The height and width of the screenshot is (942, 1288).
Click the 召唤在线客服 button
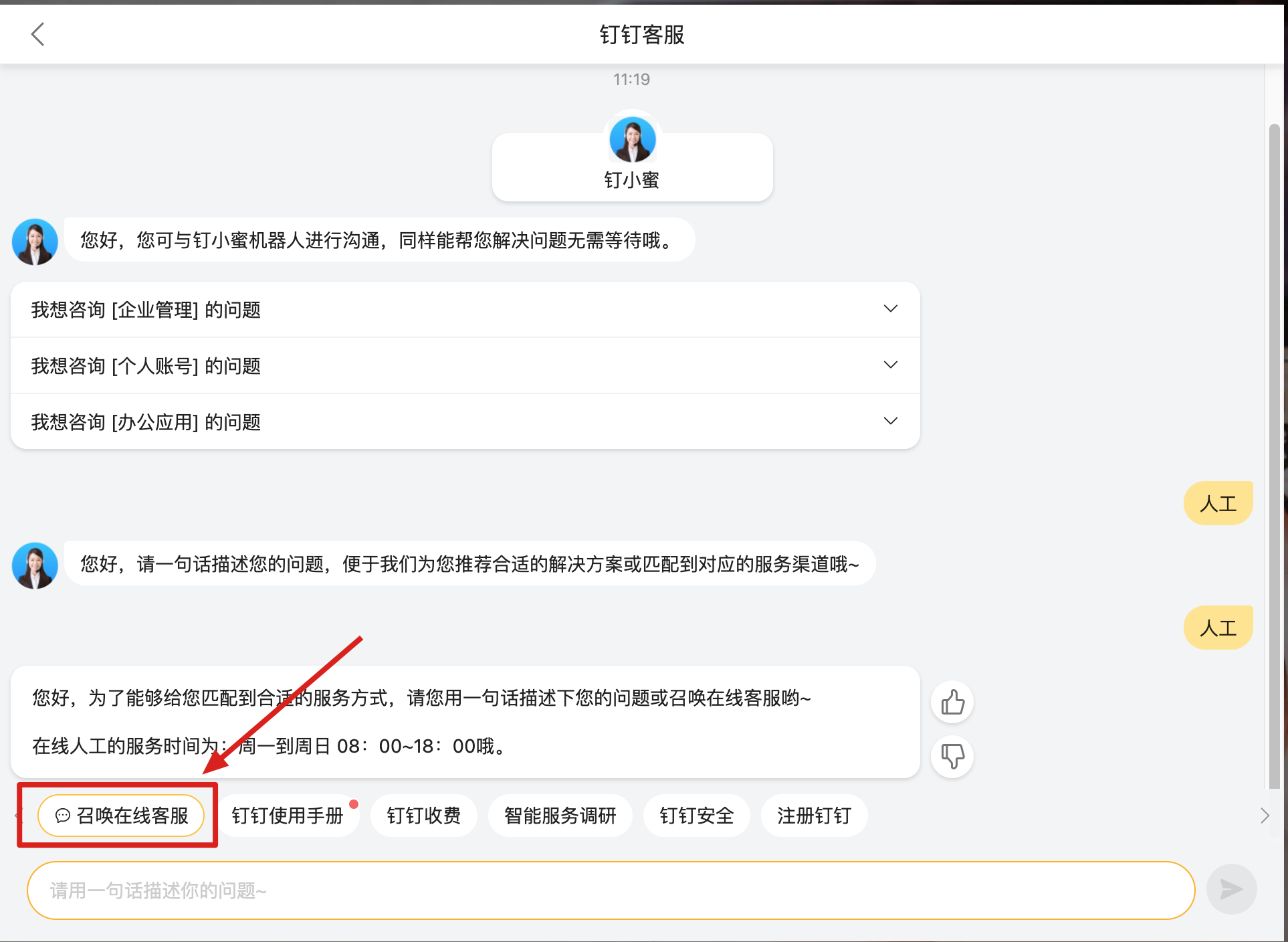[121, 816]
